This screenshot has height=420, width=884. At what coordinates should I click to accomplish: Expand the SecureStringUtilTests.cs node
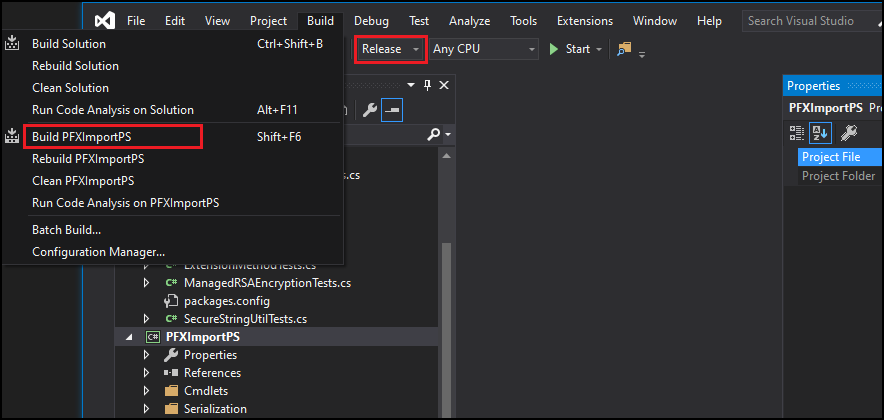[x=147, y=319]
